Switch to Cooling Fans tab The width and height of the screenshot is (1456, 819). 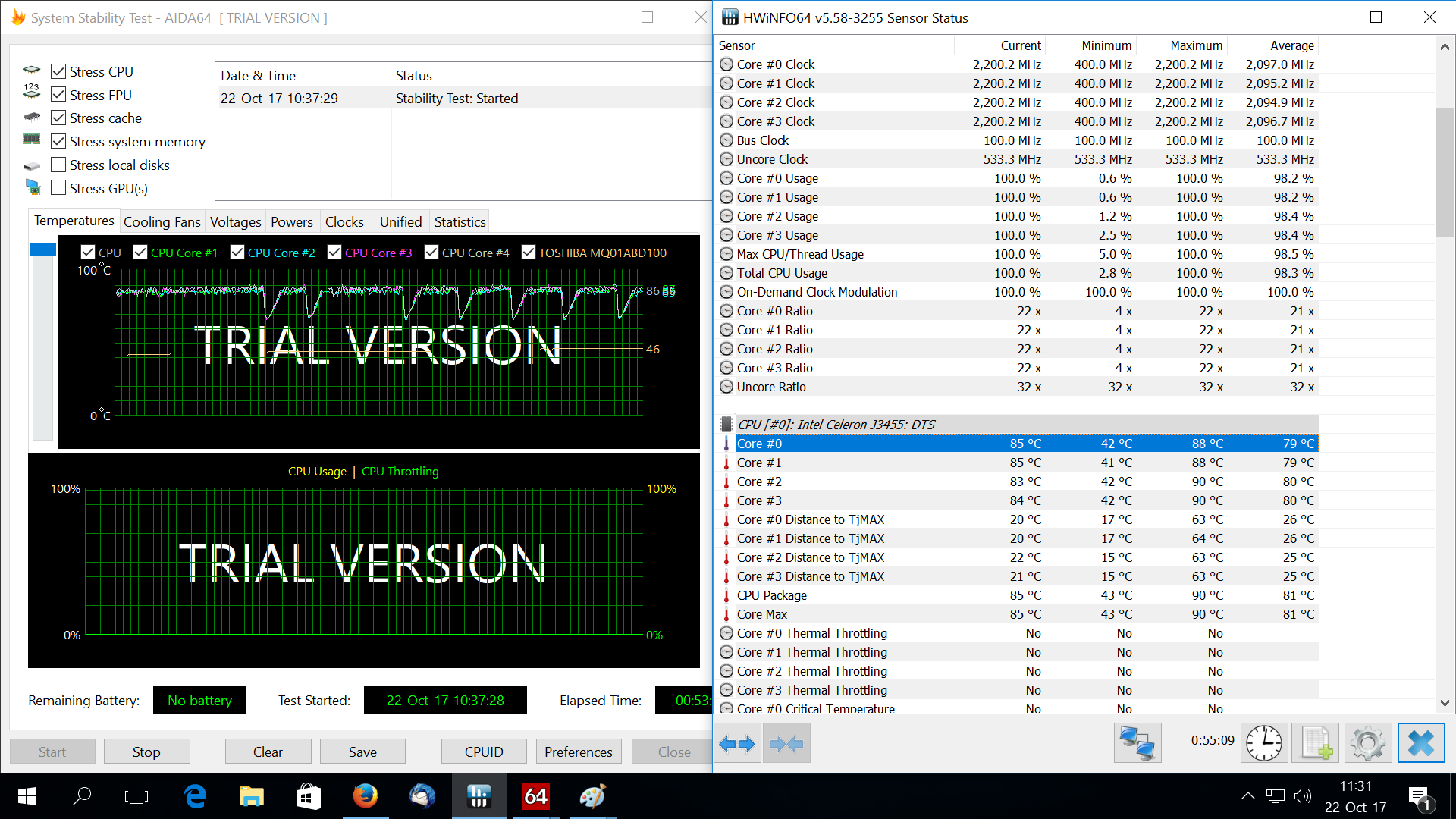click(162, 222)
